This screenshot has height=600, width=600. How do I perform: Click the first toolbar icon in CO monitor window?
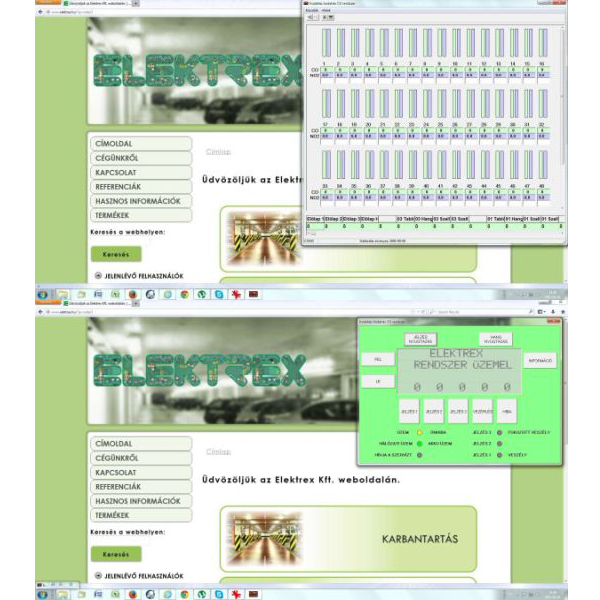(311, 17)
